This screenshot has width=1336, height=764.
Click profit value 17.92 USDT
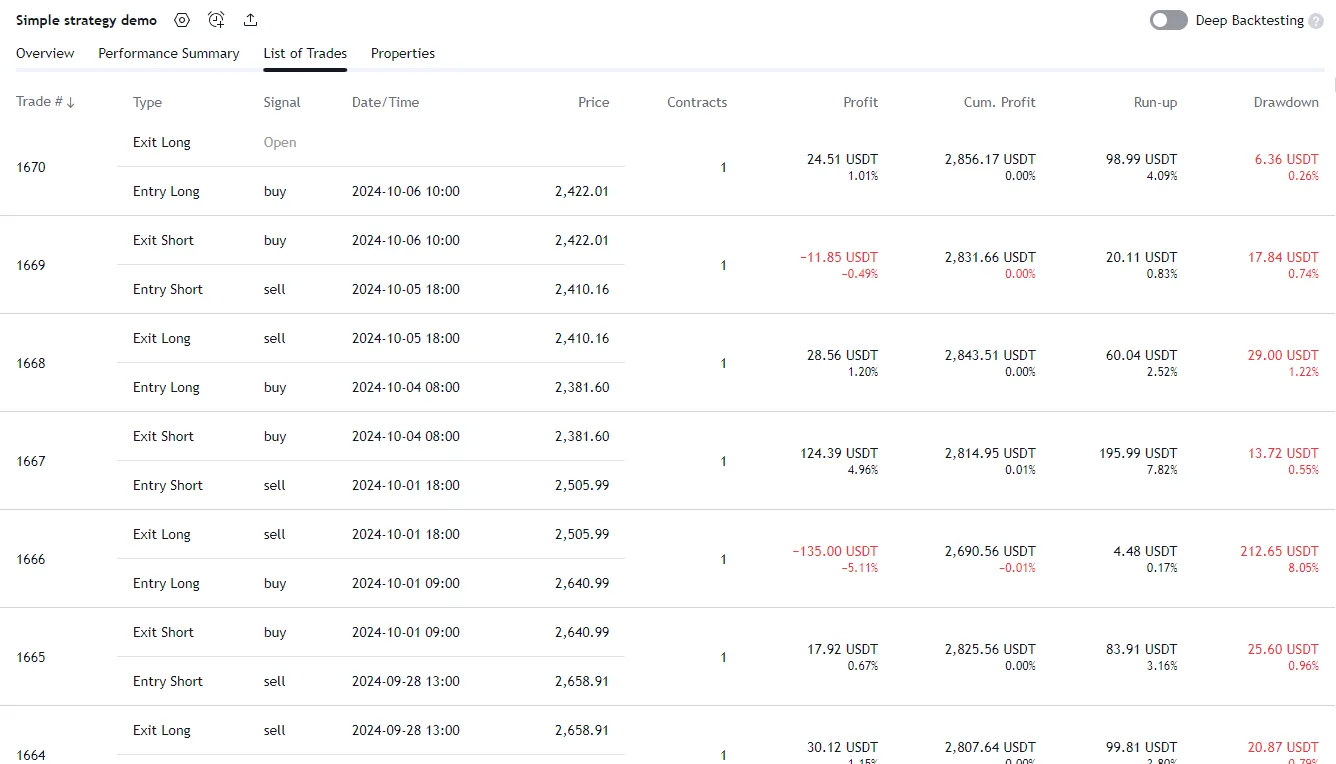842,649
